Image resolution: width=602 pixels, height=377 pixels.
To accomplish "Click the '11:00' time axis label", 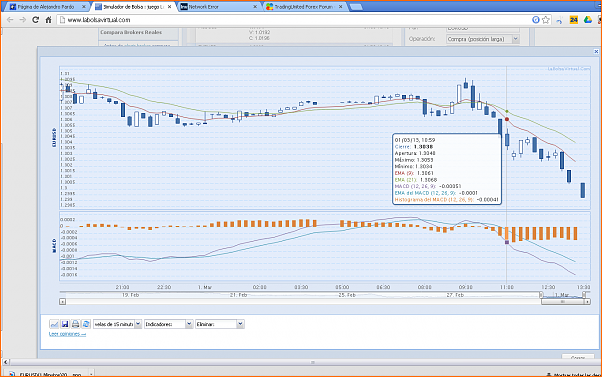I will tap(507, 287).
